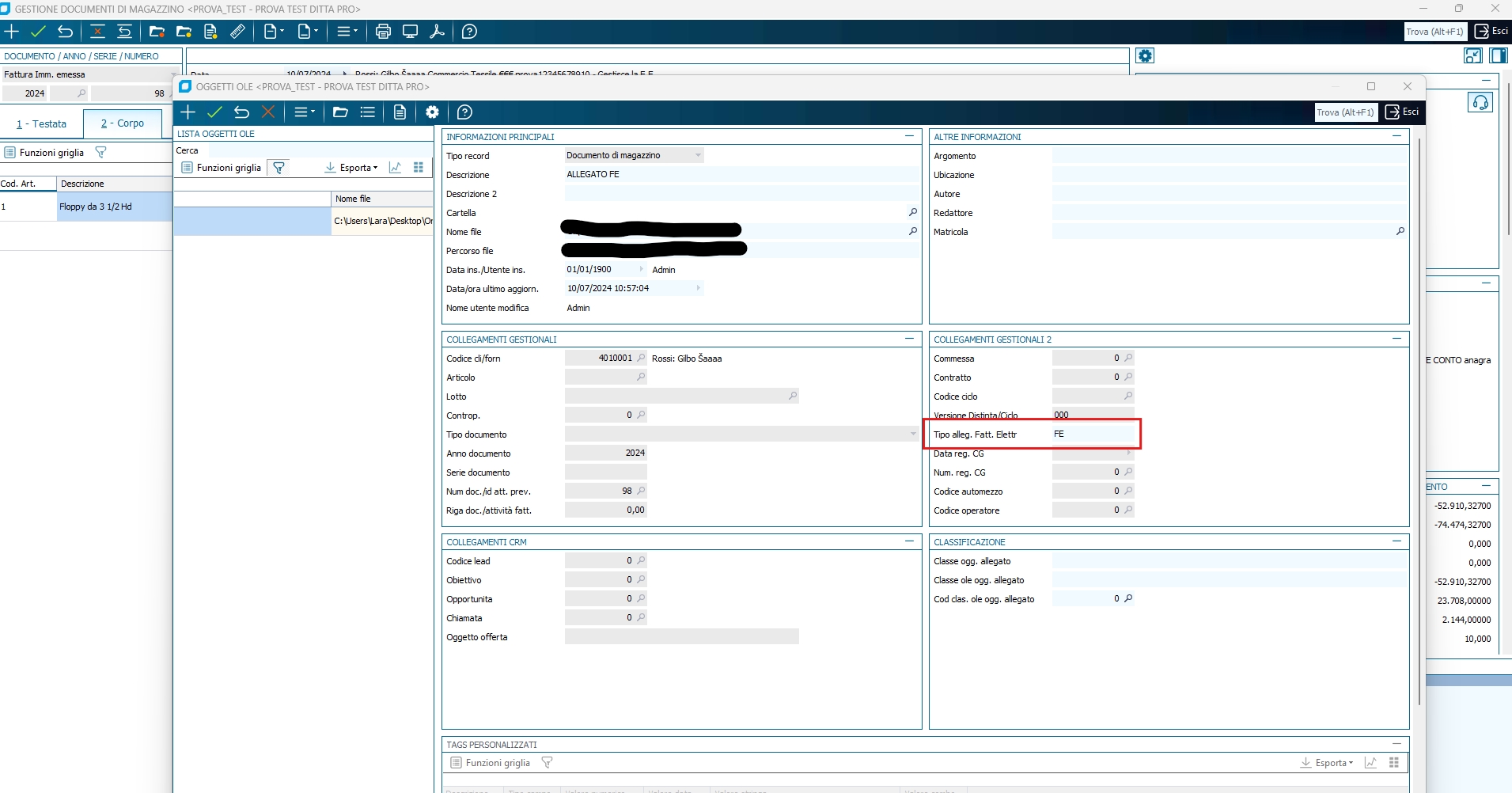Select the 2 - Corpo tab
Viewport: 1512px width, 793px height.
click(123, 123)
